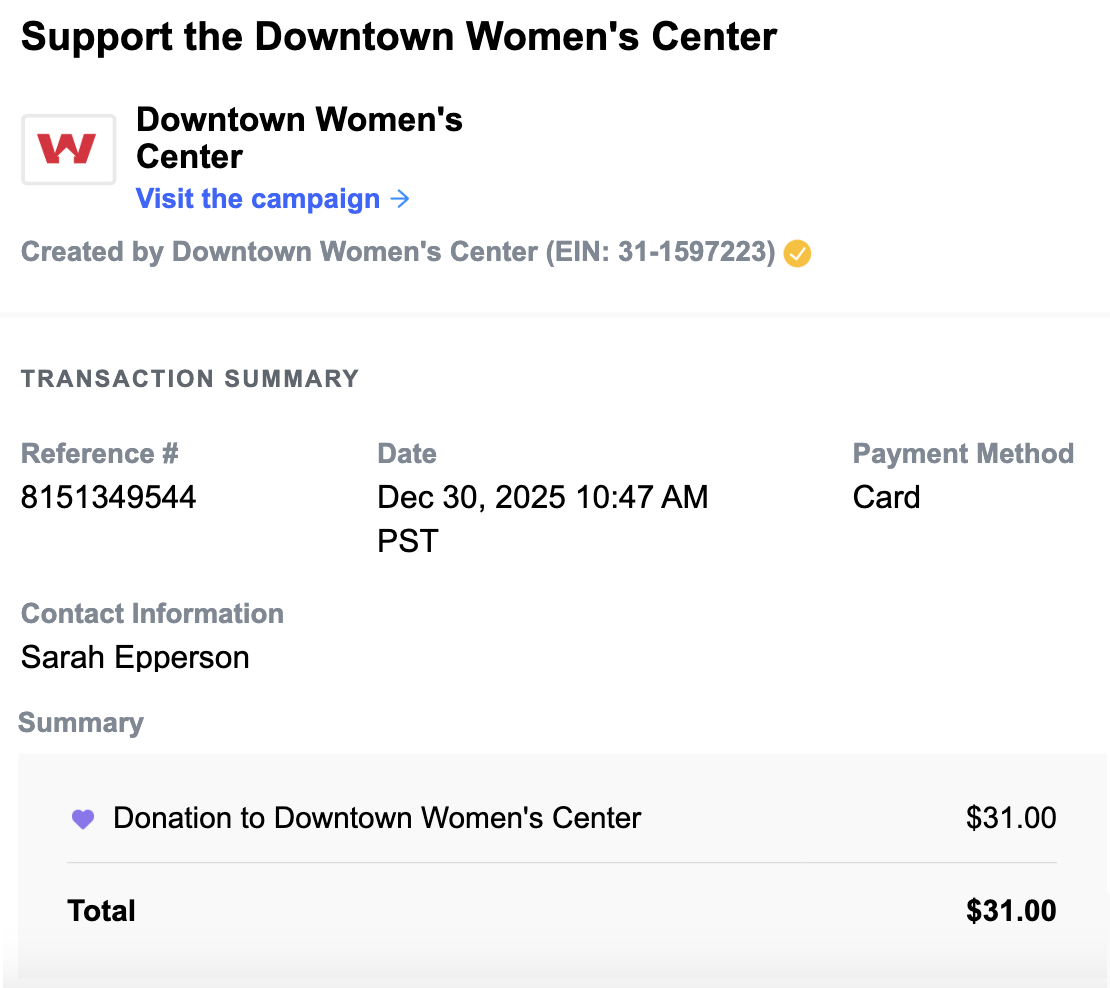The image size is (1110, 988).
Task: Click the Transaction Summary section heading
Action: point(190,379)
